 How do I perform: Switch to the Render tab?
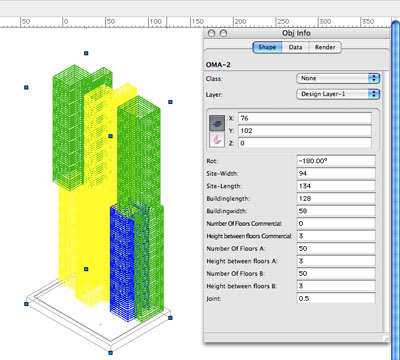coord(325,47)
